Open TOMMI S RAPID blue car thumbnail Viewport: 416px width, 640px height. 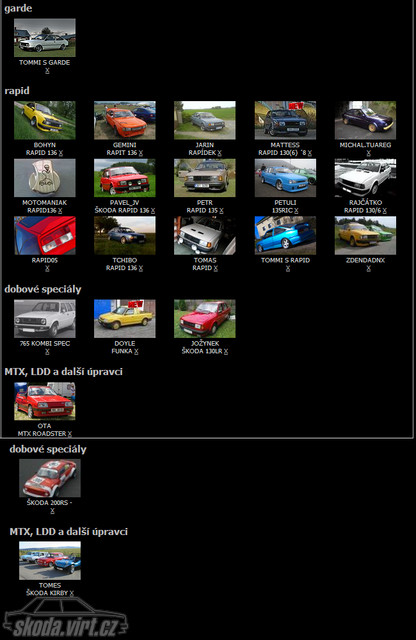pyautogui.click(x=285, y=236)
